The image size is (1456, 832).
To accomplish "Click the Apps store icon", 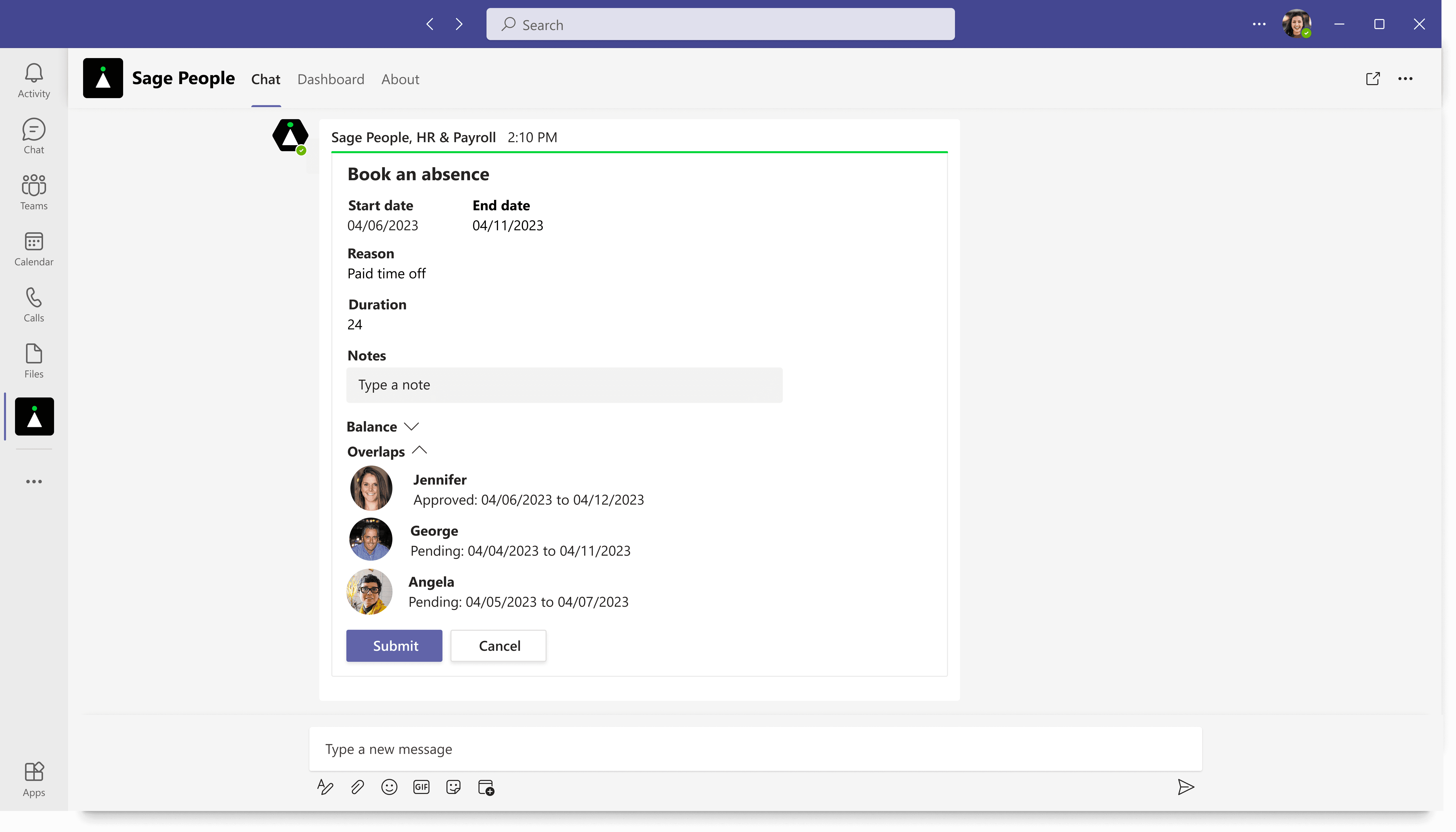I will 34,779.
